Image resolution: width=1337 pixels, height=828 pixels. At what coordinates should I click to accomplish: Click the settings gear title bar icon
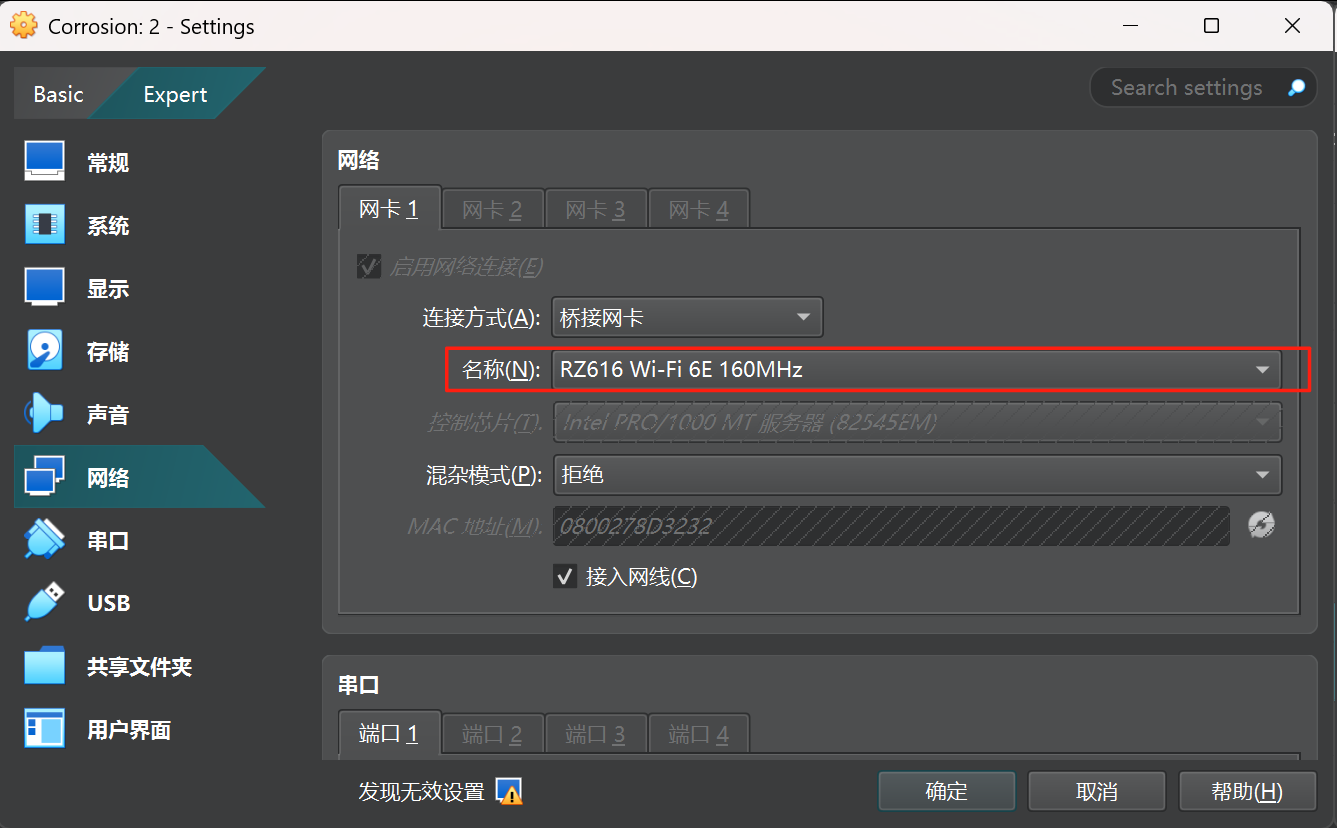coord(23,25)
